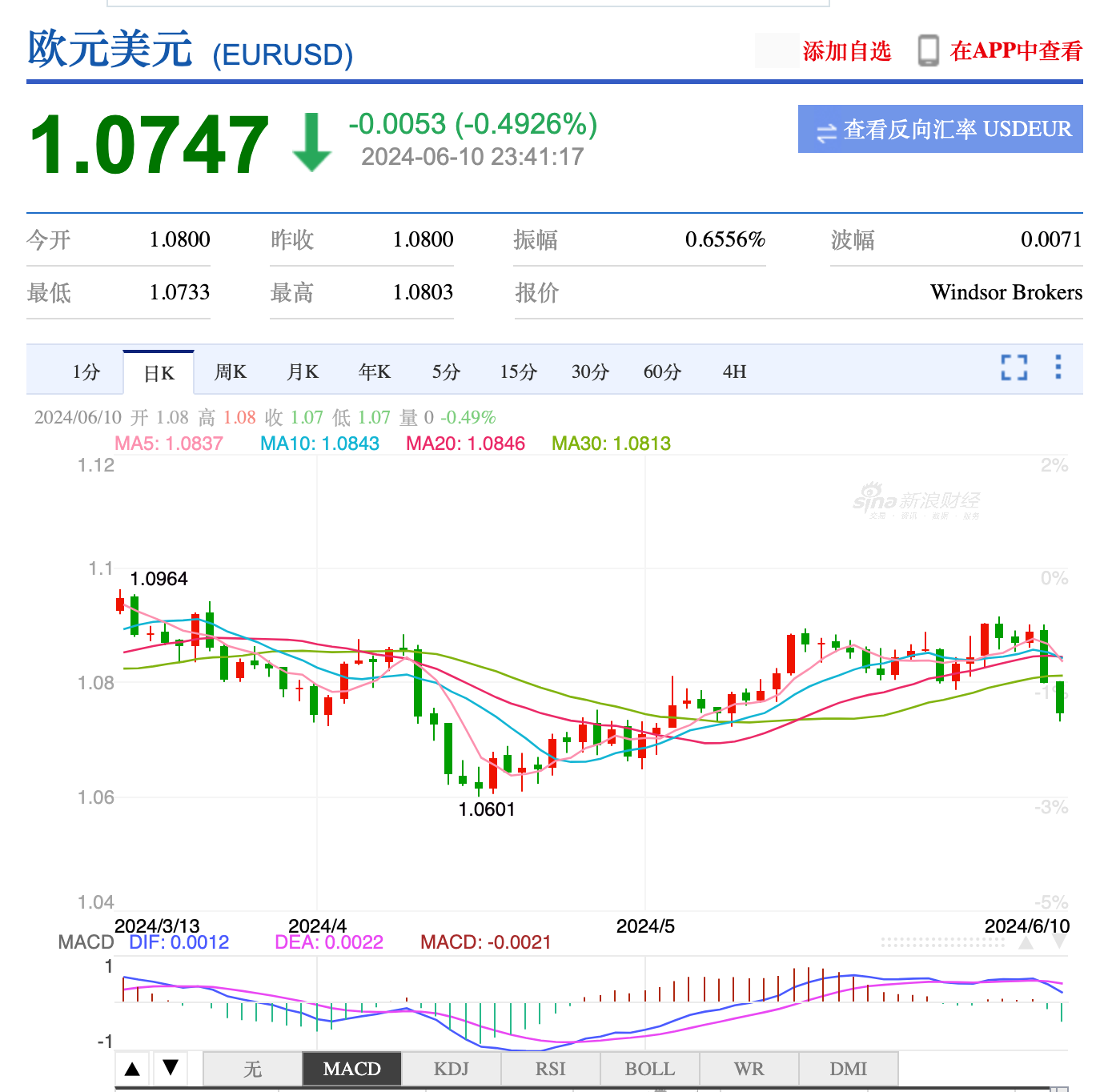Click the down triangle in the bottom indicator toolbar
Image resolution: width=1116 pixels, height=1092 pixels.
click(169, 1069)
